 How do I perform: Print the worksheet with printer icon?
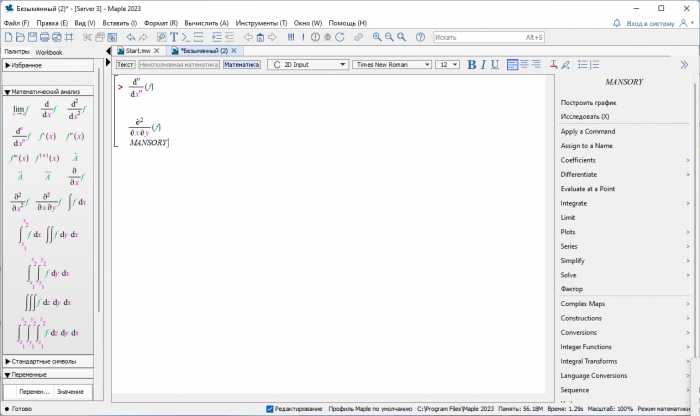pyautogui.click(x=44, y=37)
